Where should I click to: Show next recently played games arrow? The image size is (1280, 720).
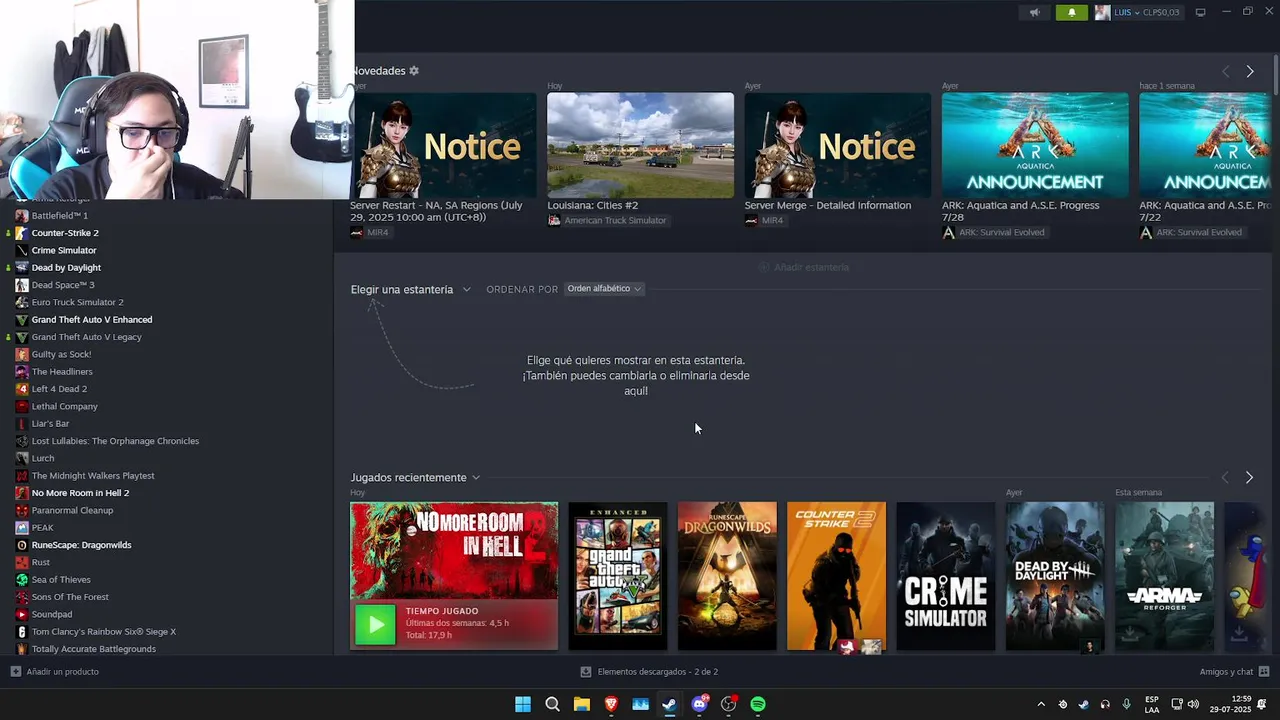click(x=1249, y=478)
